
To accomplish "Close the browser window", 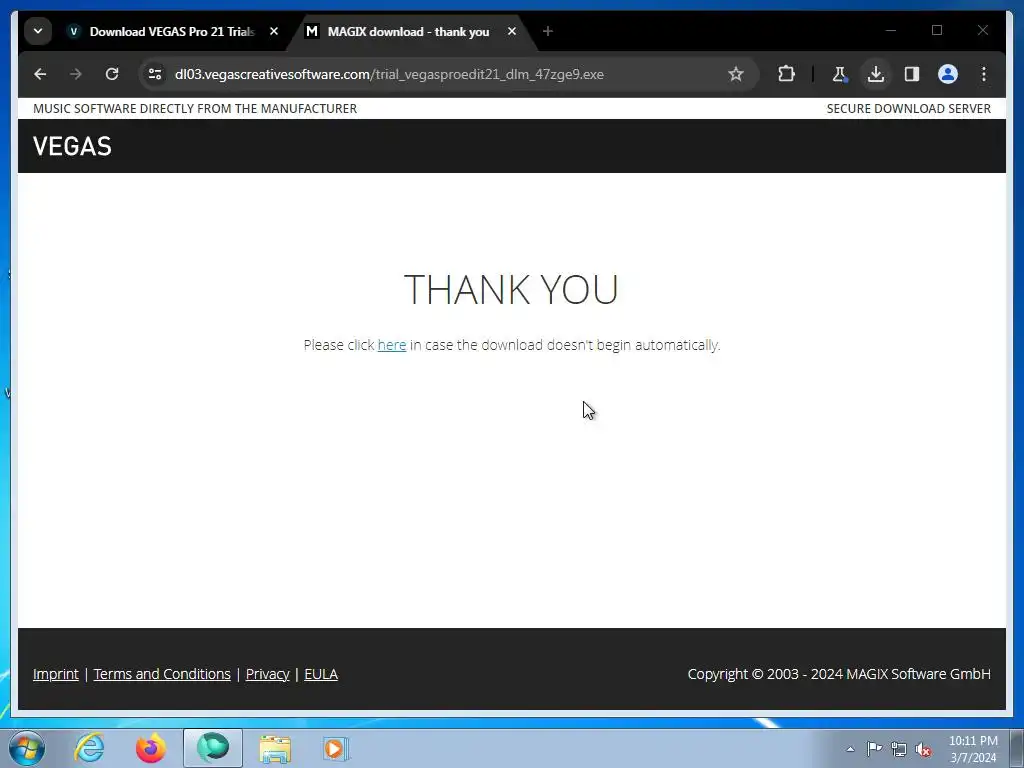I will pyautogui.click(x=982, y=30).
